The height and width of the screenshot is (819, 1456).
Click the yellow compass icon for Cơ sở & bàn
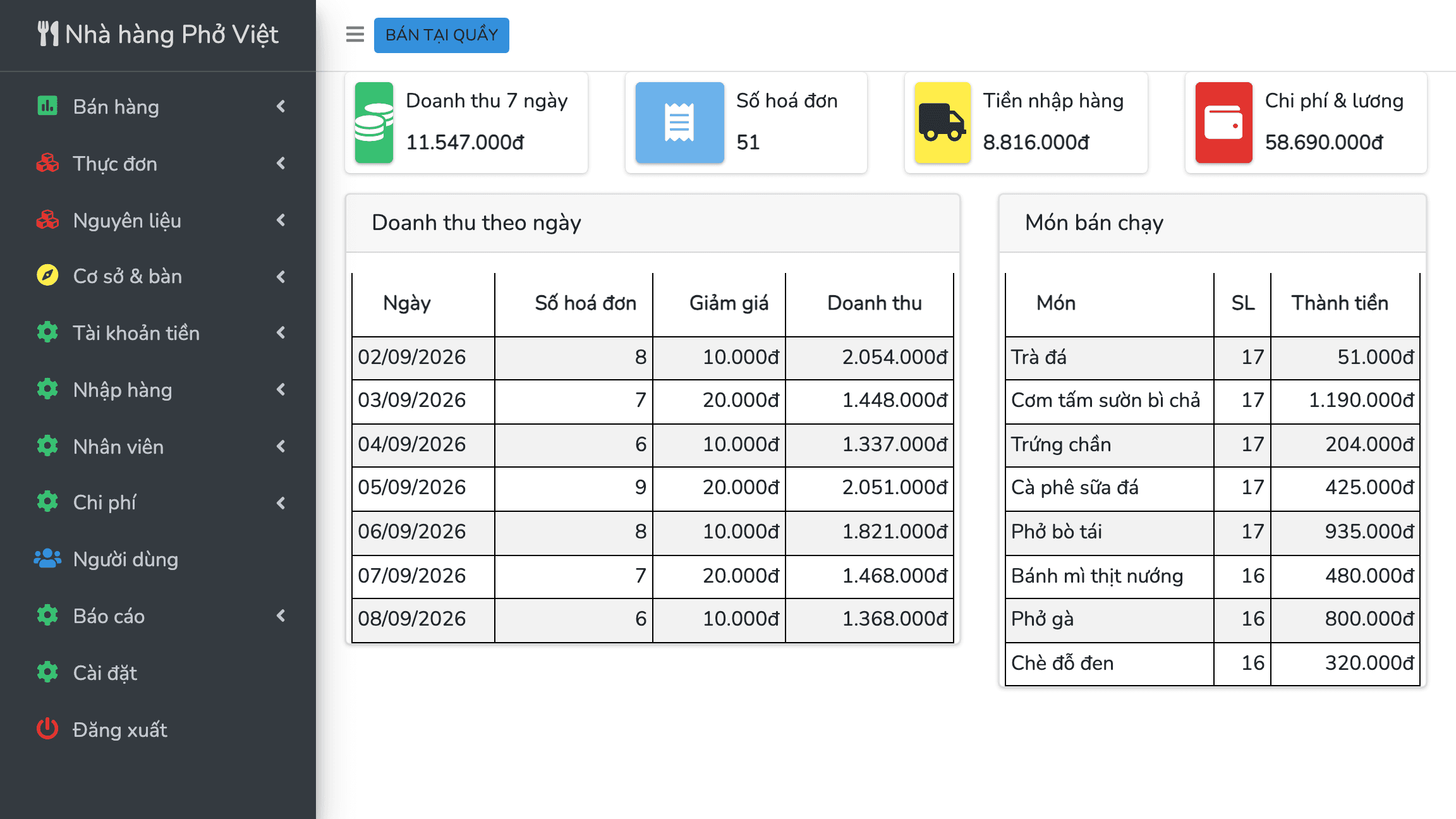pos(47,276)
